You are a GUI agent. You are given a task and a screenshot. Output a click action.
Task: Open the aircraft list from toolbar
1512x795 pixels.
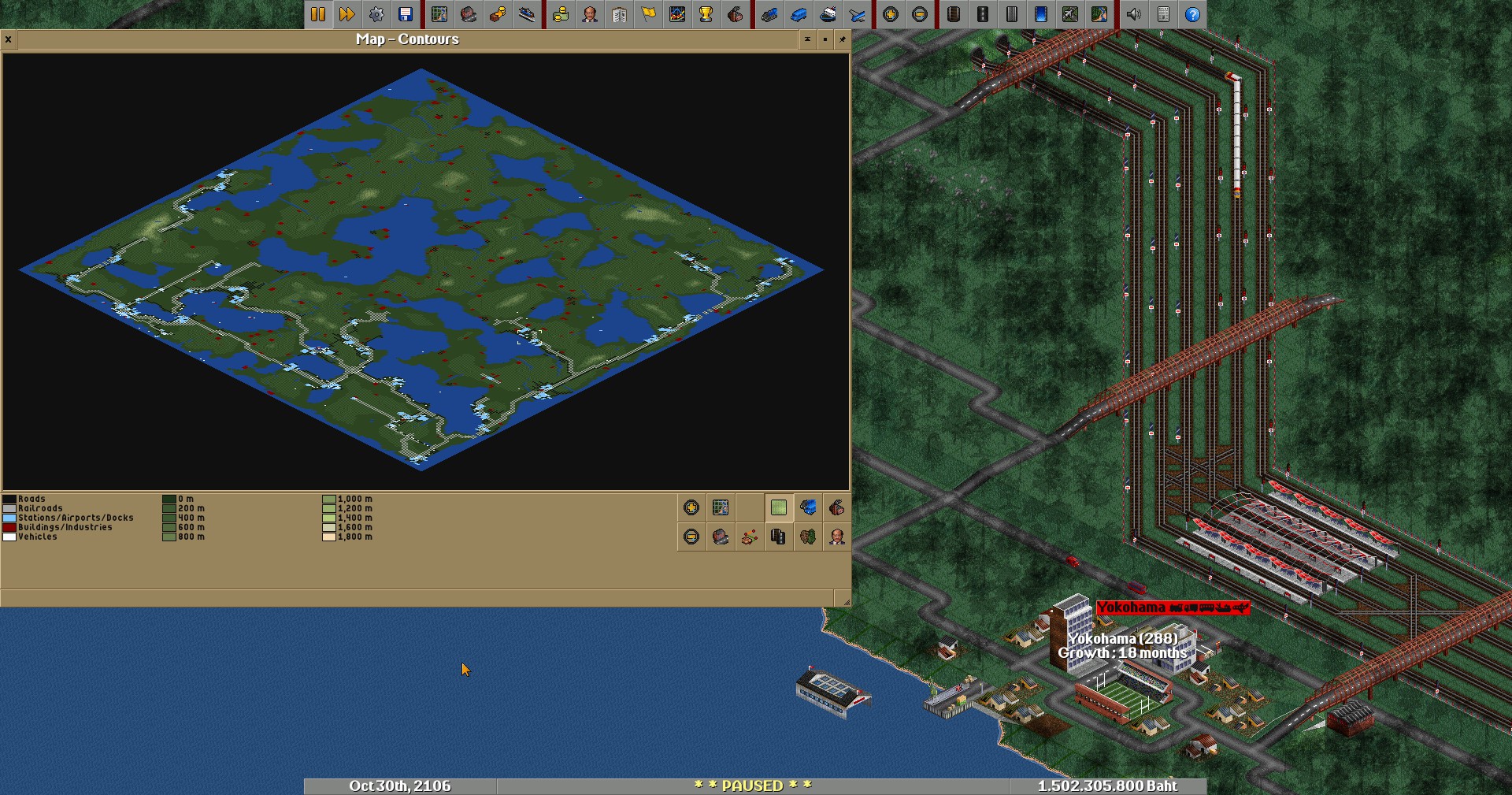point(857,14)
